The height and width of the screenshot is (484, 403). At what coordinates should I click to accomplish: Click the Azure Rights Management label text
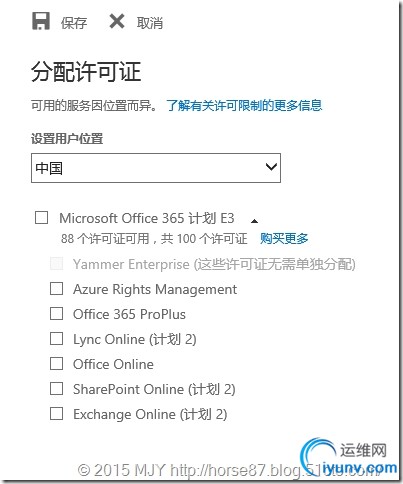pyautogui.click(x=155, y=289)
